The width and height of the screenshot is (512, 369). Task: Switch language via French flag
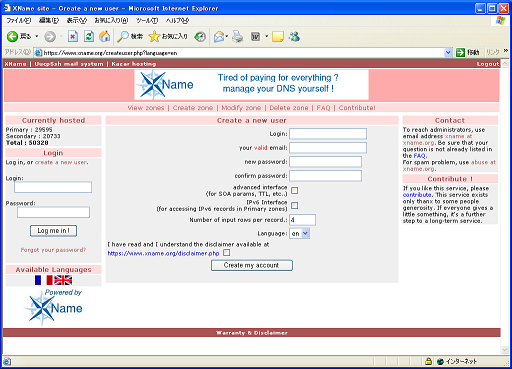click(x=44, y=280)
